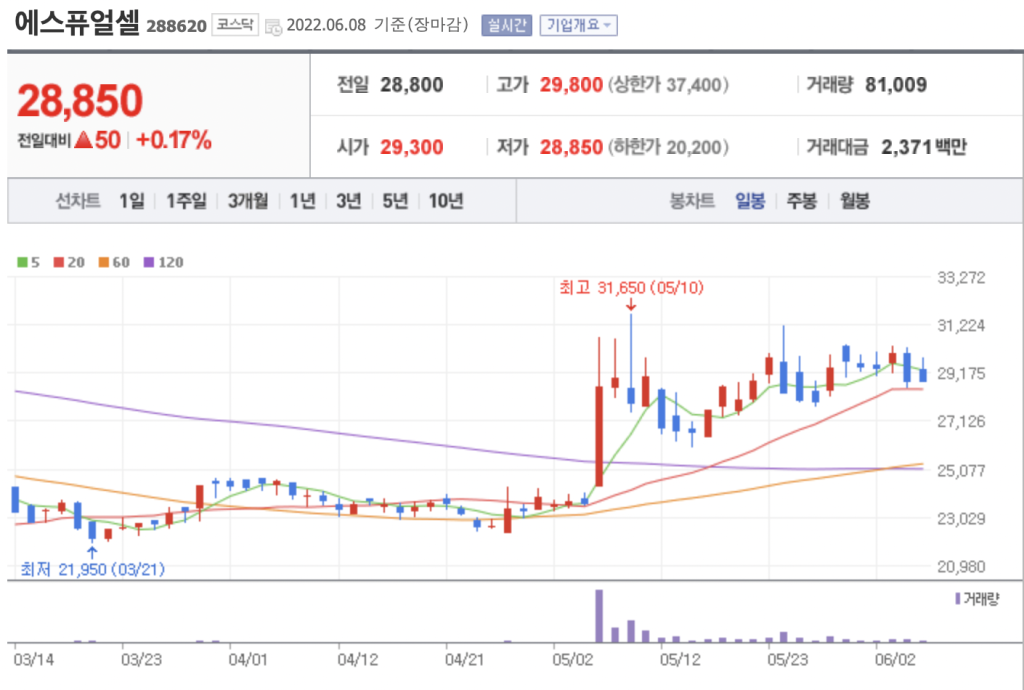This screenshot has height=690, width=1024.
Task: Click the red up-triangle price change icon
Action: coord(84,140)
